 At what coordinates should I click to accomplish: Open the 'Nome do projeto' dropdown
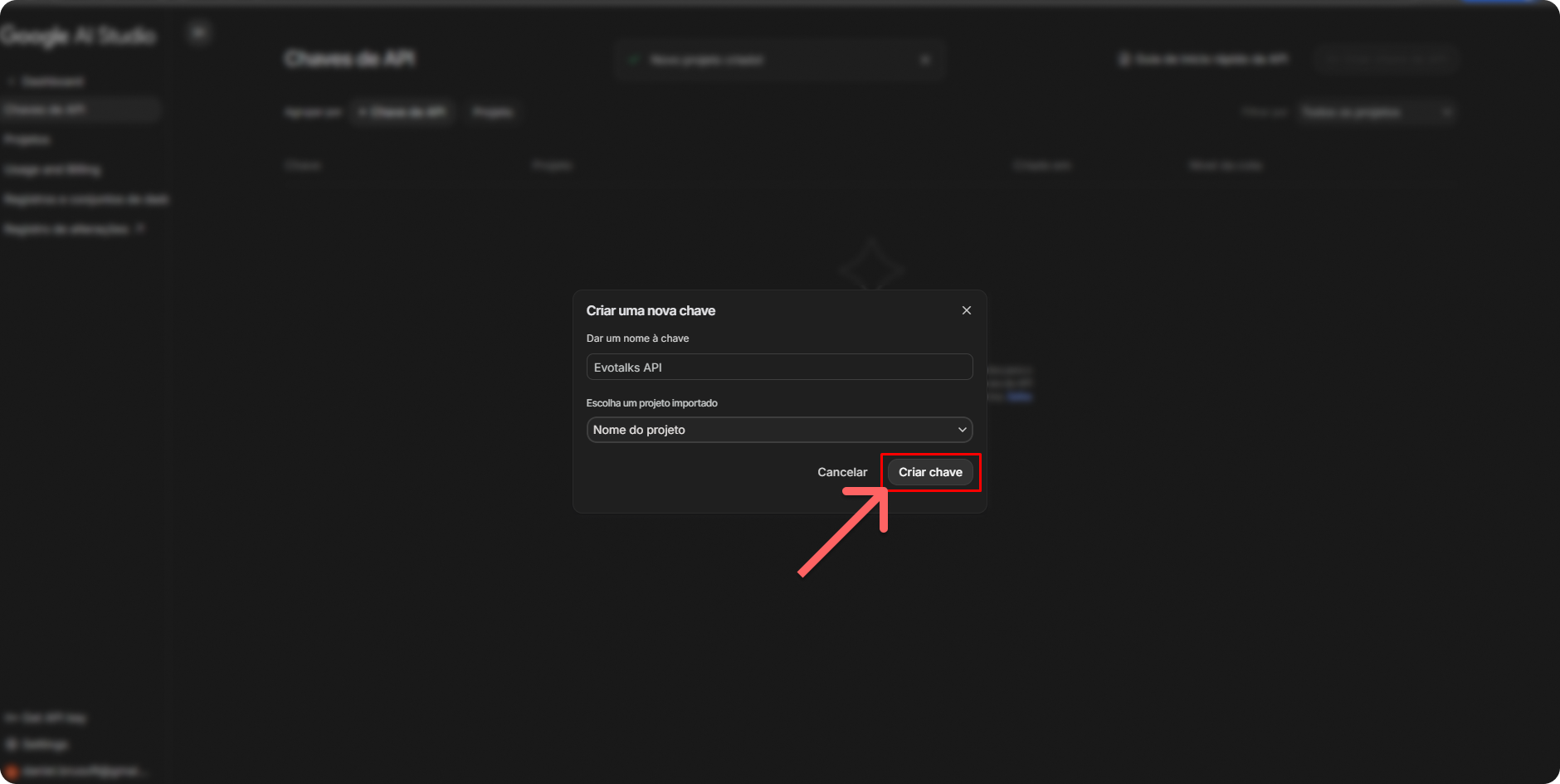(772, 430)
